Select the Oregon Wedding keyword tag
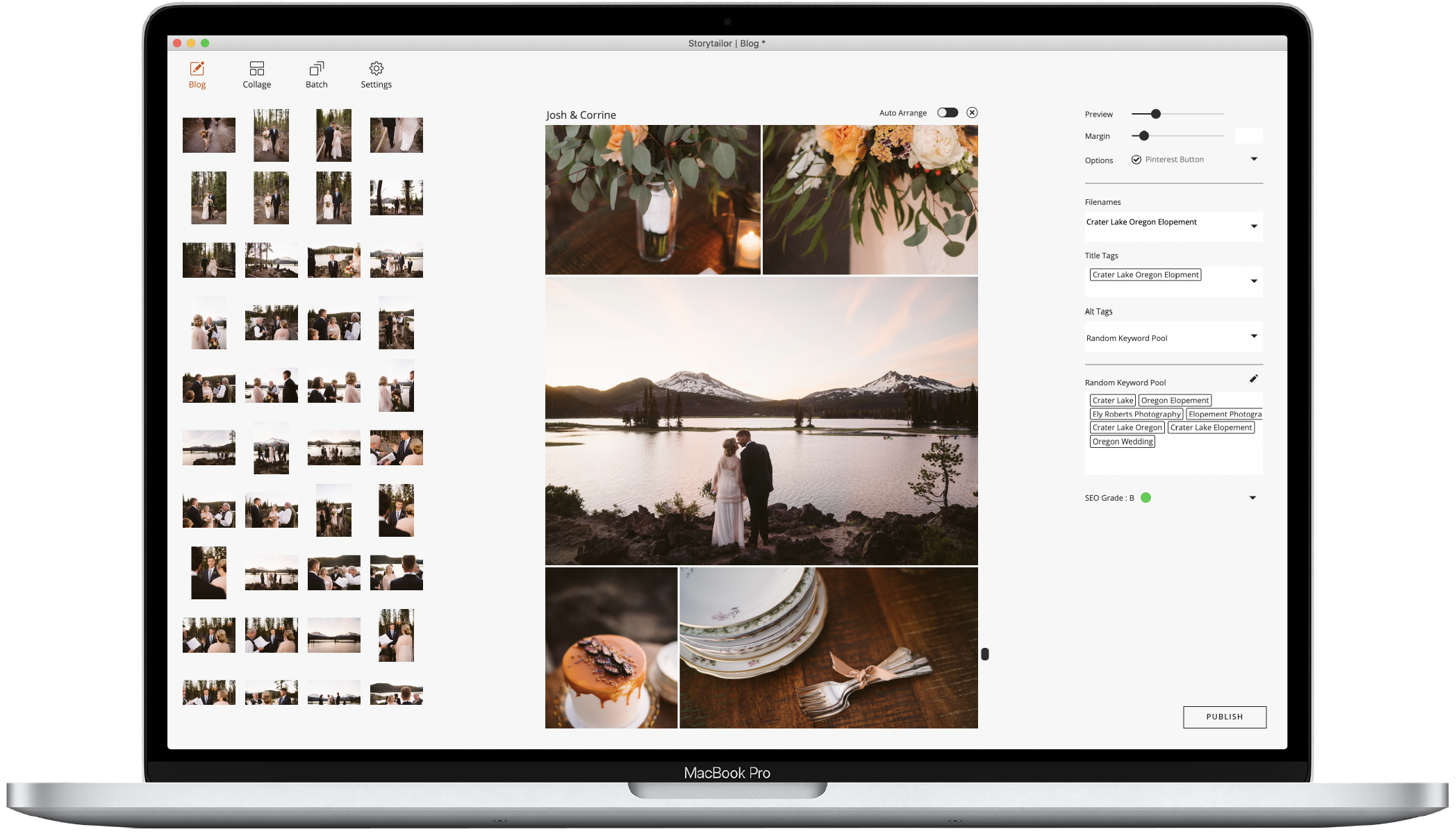Image resolution: width=1456 pixels, height=834 pixels. click(1123, 442)
